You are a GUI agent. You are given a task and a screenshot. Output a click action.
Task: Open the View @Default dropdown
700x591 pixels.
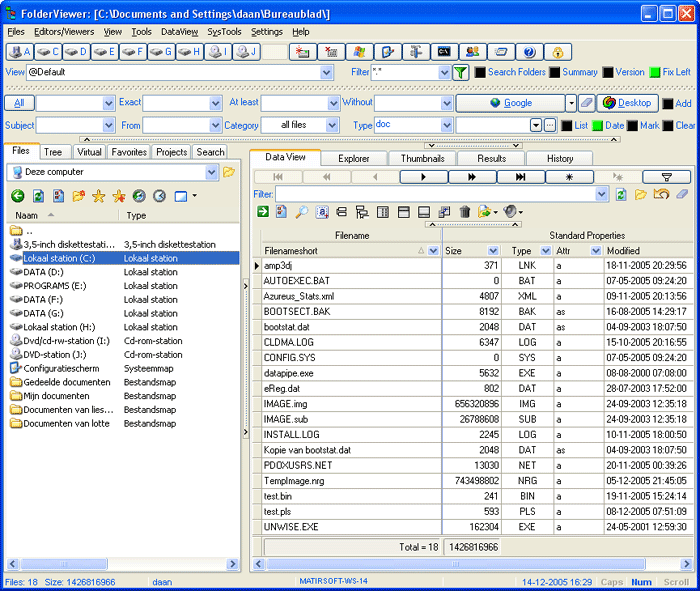pyautogui.click(x=327, y=73)
